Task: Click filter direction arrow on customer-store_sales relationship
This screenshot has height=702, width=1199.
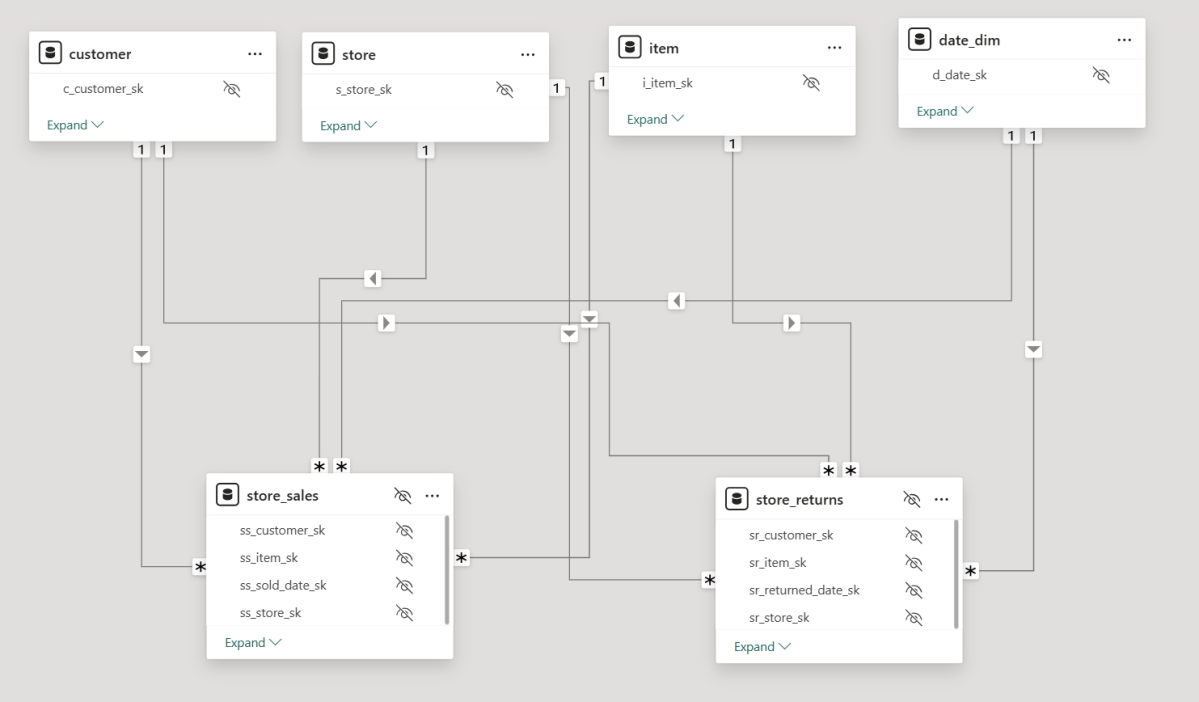Action: (142, 354)
